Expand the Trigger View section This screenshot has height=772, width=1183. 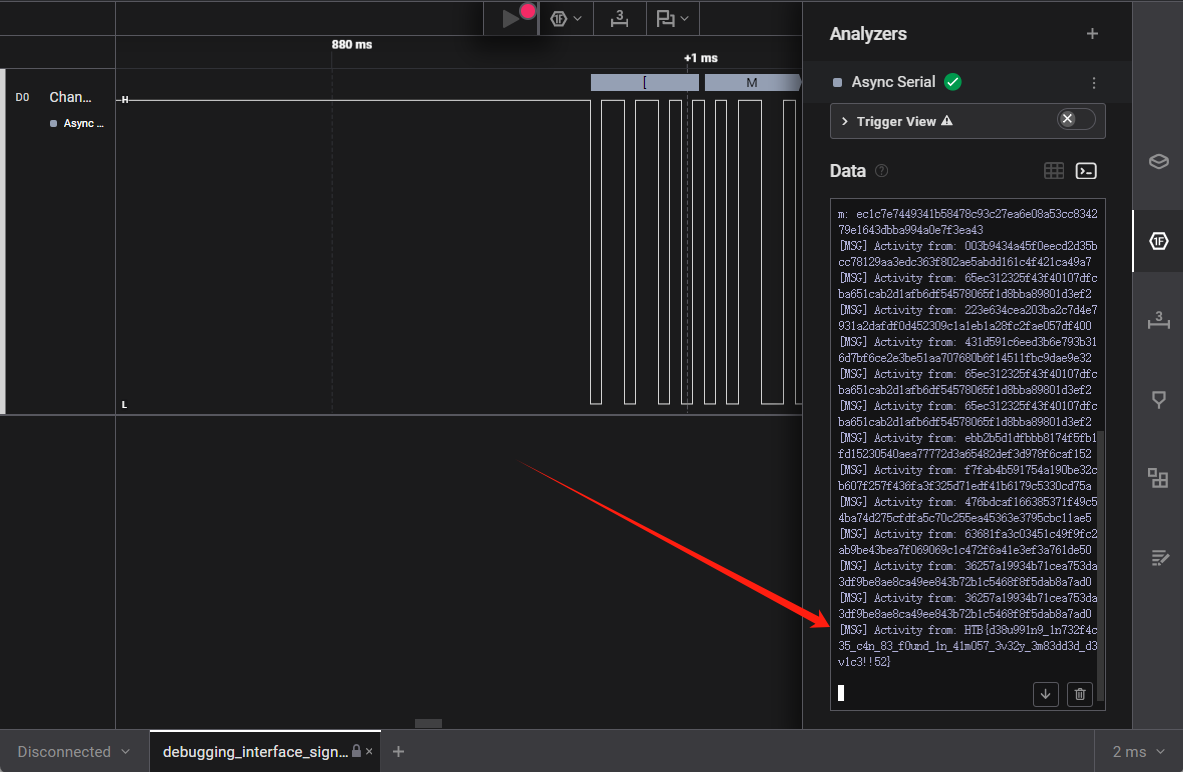click(x=844, y=121)
